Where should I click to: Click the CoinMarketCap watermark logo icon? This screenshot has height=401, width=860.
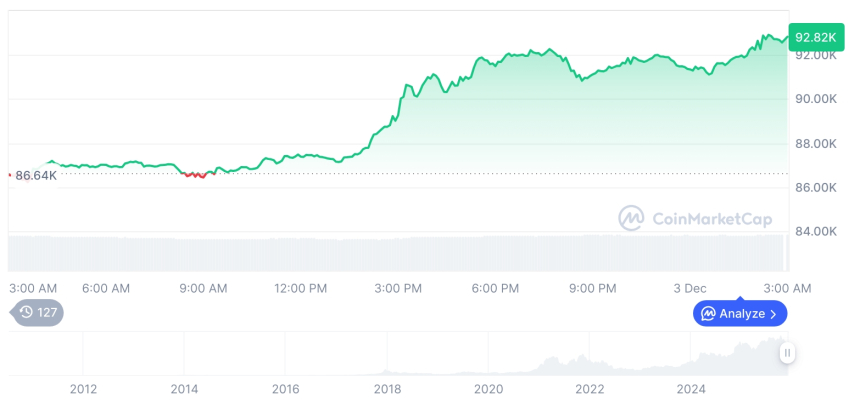pyautogui.click(x=631, y=218)
